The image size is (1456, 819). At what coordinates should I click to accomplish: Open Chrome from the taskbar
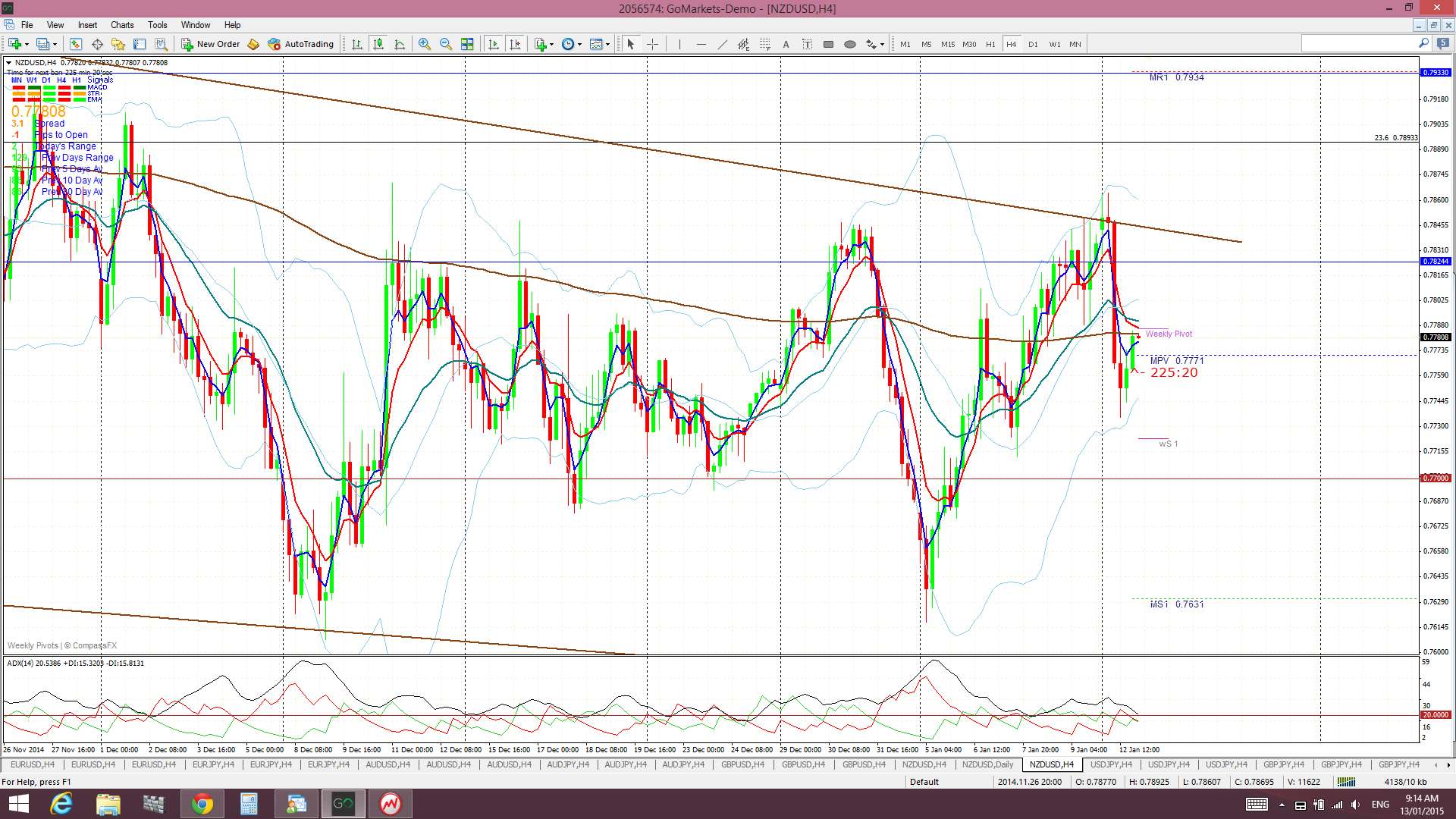tap(202, 804)
